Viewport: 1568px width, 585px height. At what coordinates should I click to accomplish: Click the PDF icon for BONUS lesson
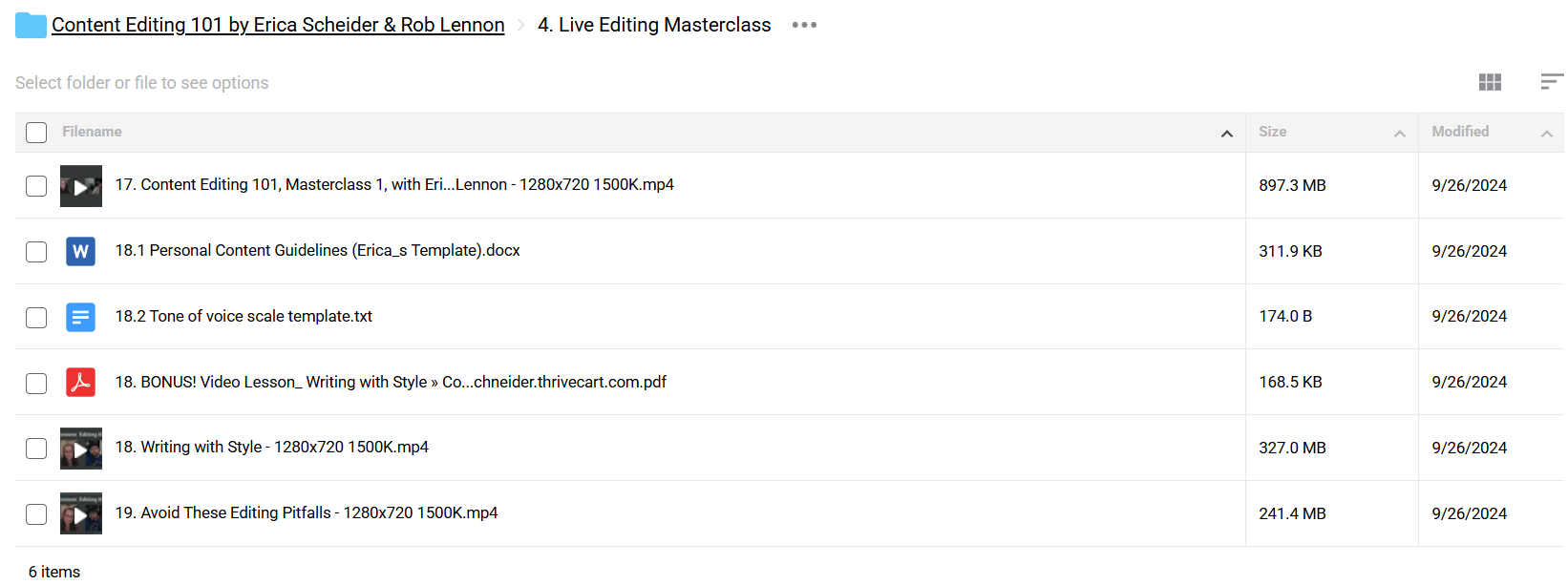[80, 383]
